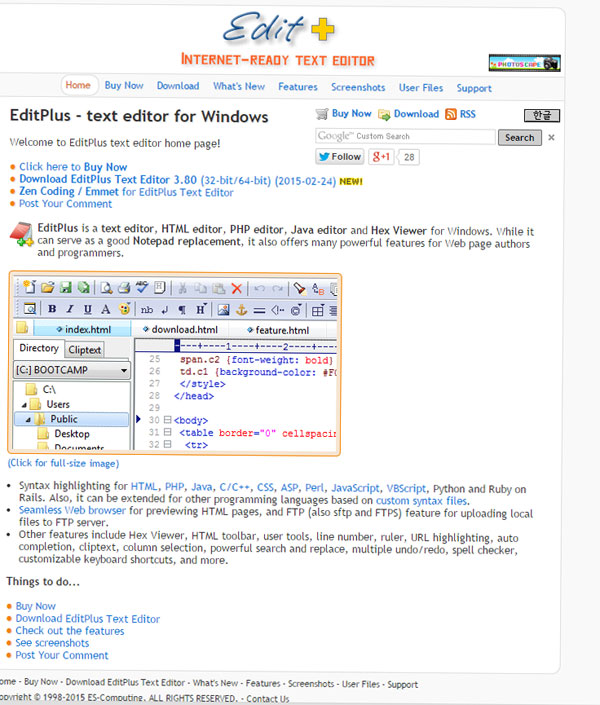600x705 pixels.
Task: Click the flashlight Find icon
Action: coord(299,288)
